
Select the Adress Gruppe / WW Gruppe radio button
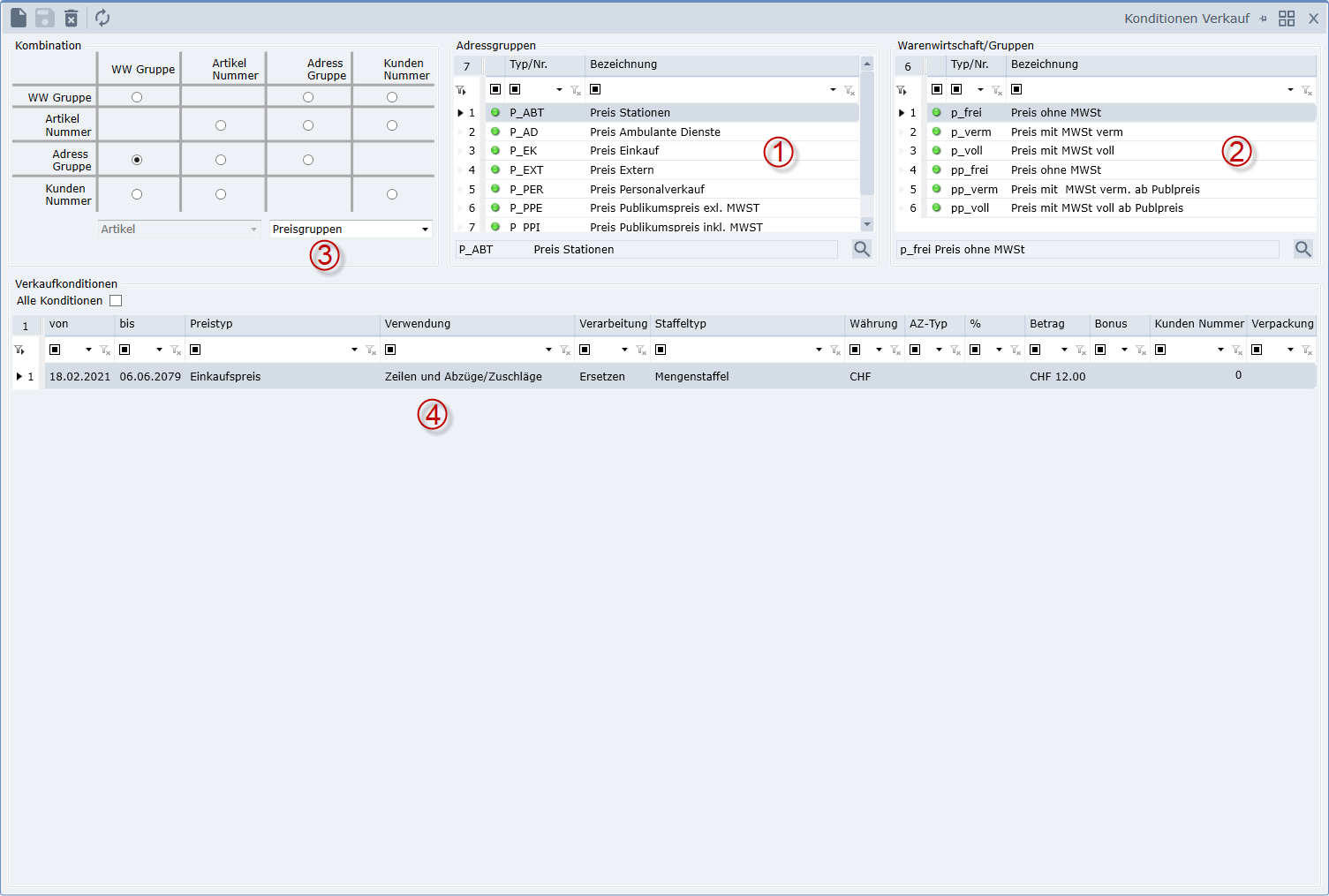tap(137, 160)
